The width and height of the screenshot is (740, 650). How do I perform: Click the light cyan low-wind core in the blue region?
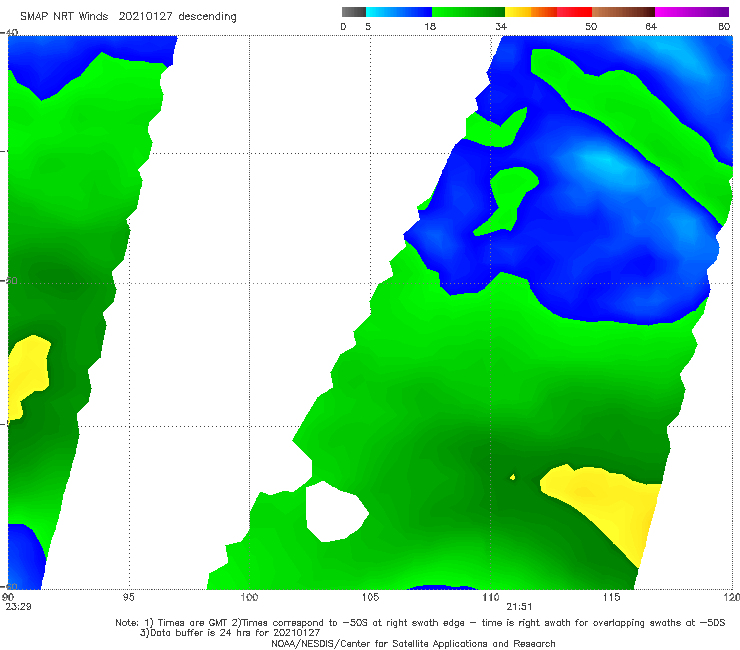pyautogui.click(x=606, y=163)
